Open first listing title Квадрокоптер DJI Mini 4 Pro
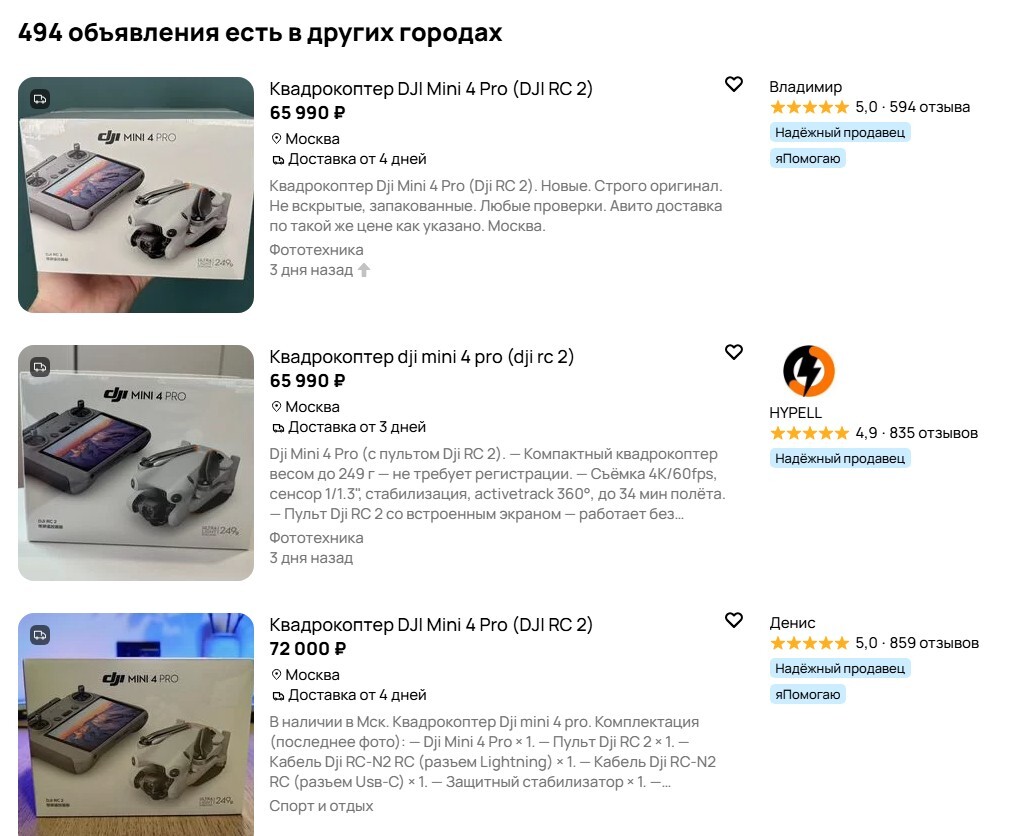This screenshot has height=836, width=1019. point(431,88)
